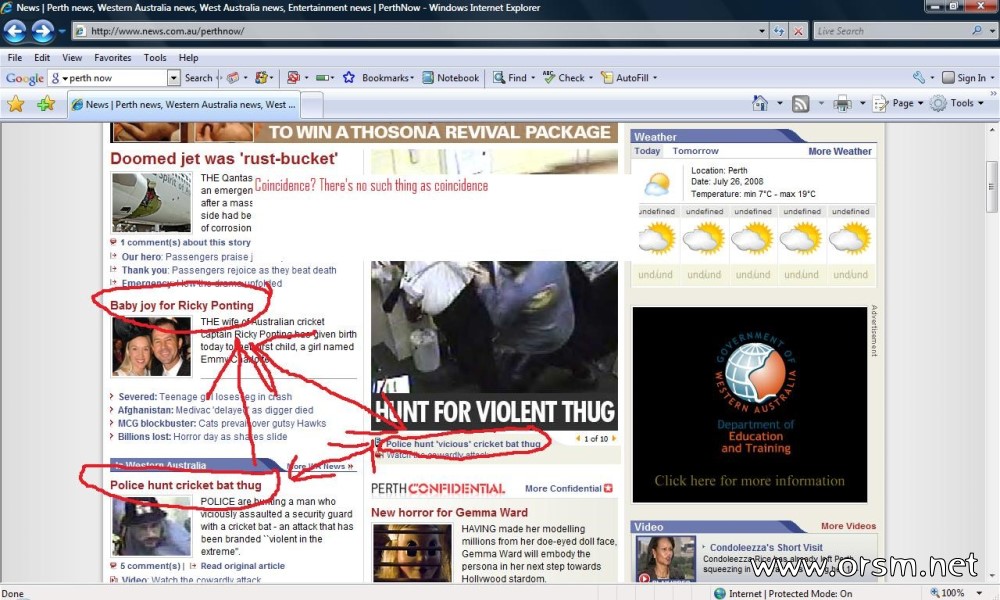Viewport: 1000px width, 600px height.
Task: Click the Google logo on the toolbar
Action: 24,78
